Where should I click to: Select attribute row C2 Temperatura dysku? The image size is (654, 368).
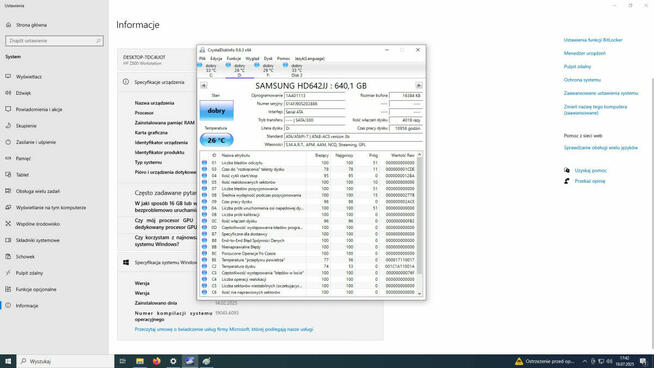tap(309, 266)
